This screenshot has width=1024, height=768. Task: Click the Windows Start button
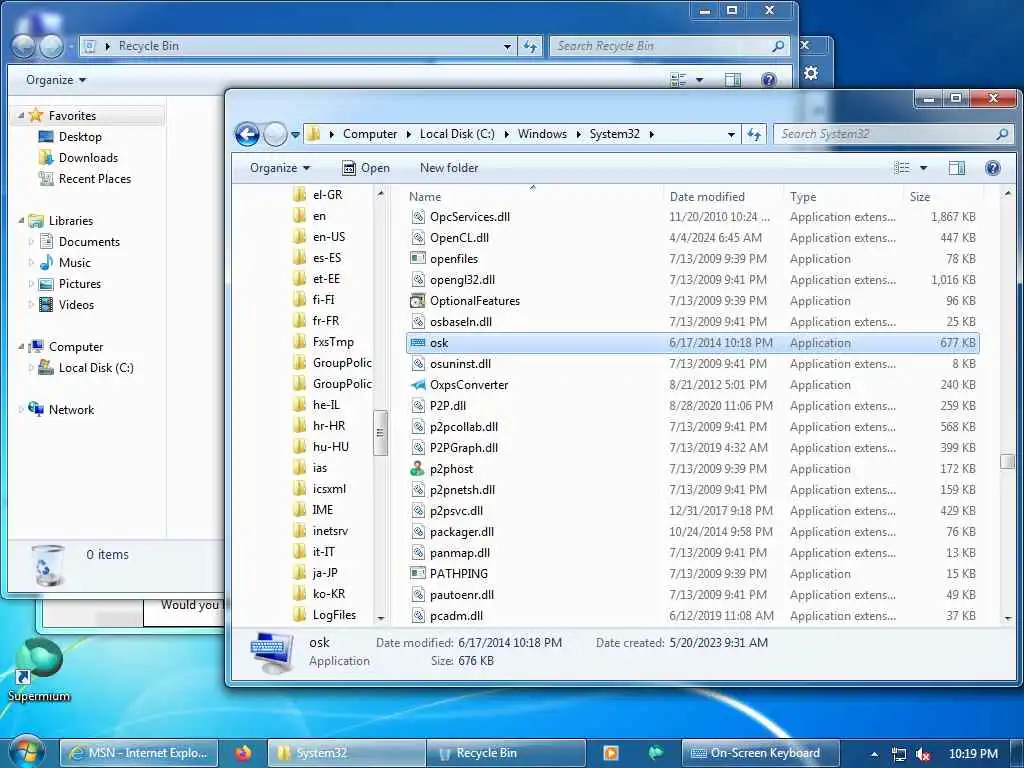(27, 752)
